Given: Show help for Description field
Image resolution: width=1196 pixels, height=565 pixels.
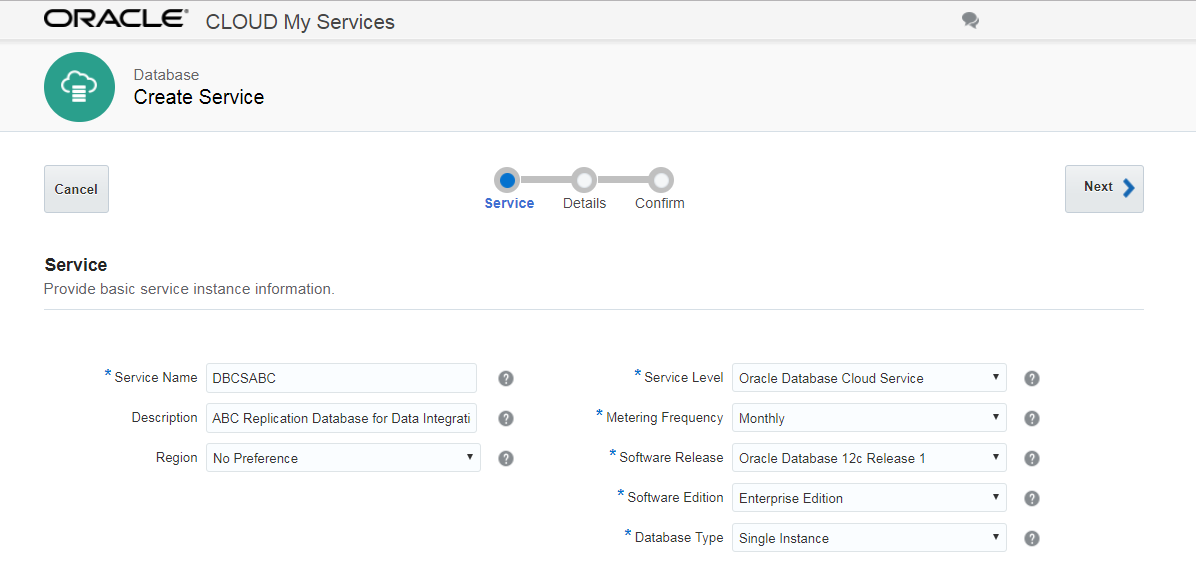Looking at the screenshot, I should pos(506,419).
